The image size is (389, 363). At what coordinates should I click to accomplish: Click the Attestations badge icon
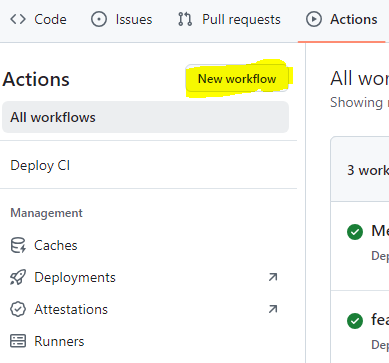point(18,309)
